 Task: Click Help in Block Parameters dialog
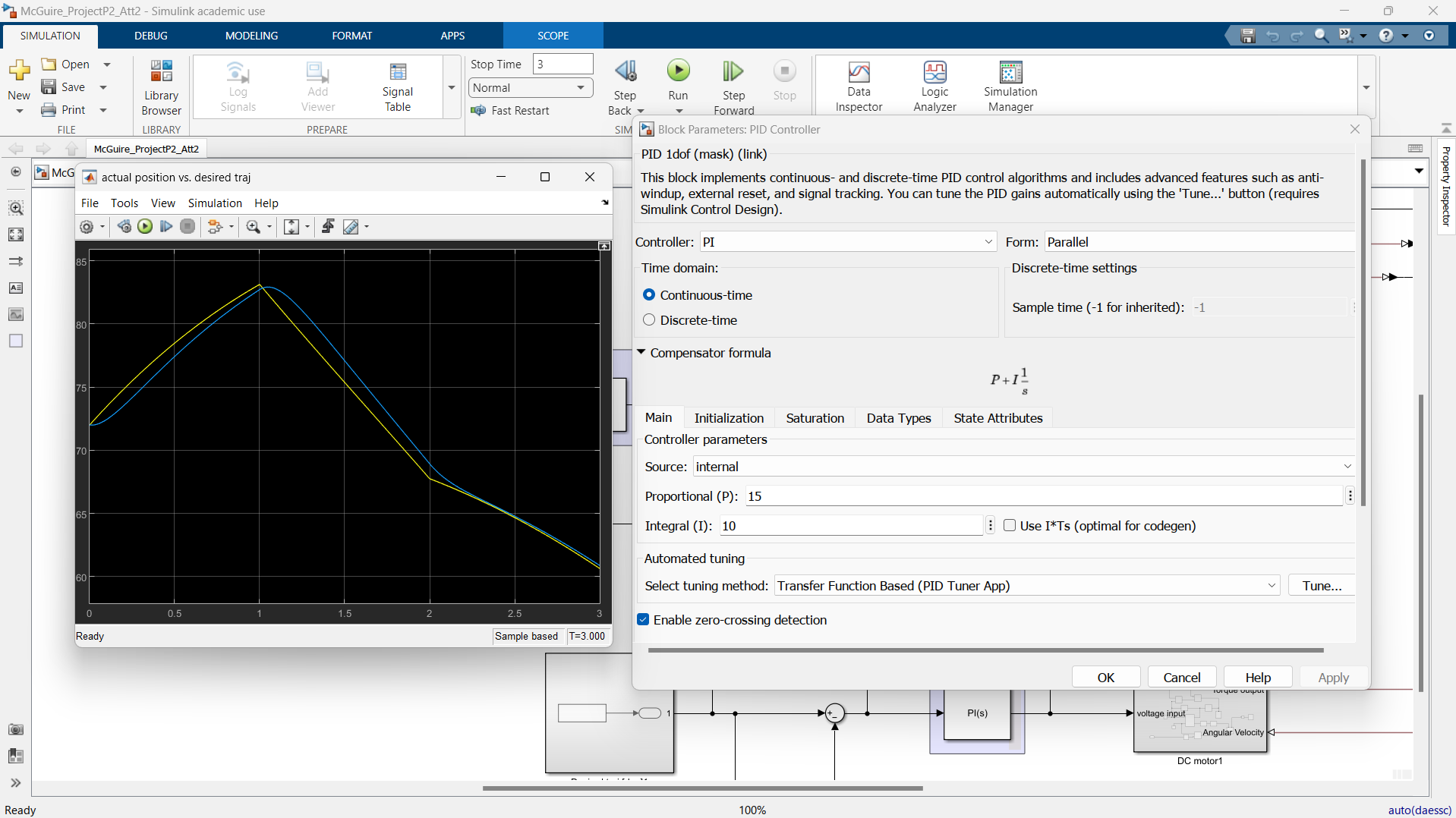(1258, 677)
